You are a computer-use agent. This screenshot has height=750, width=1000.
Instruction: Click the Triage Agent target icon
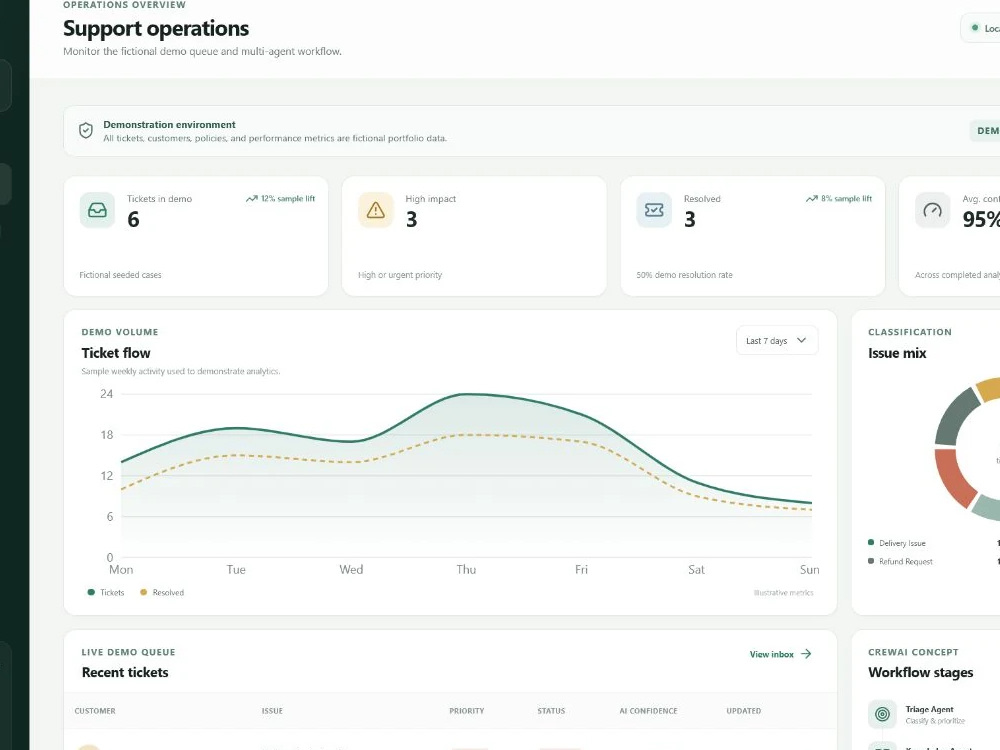[882, 714]
